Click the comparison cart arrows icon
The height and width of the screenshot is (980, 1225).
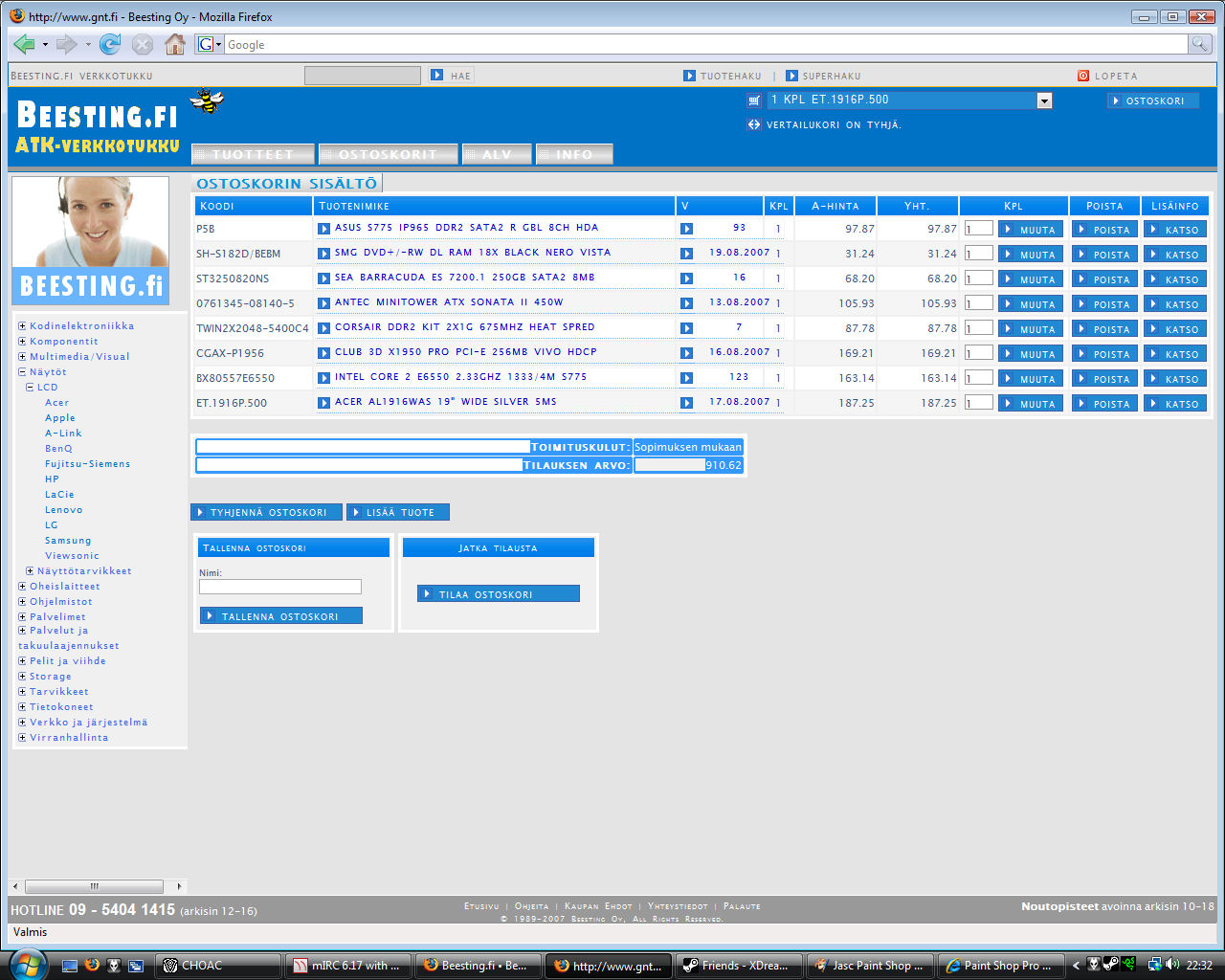tap(754, 124)
